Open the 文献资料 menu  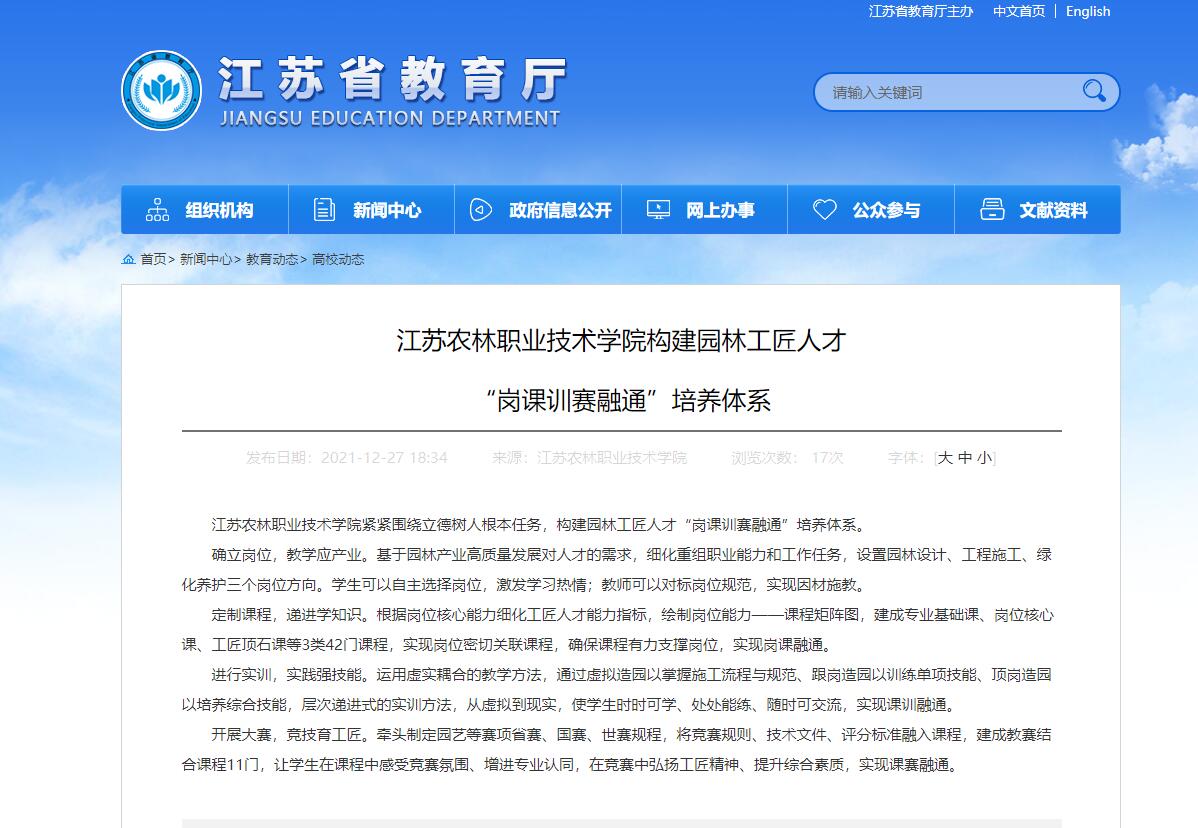1038,209
